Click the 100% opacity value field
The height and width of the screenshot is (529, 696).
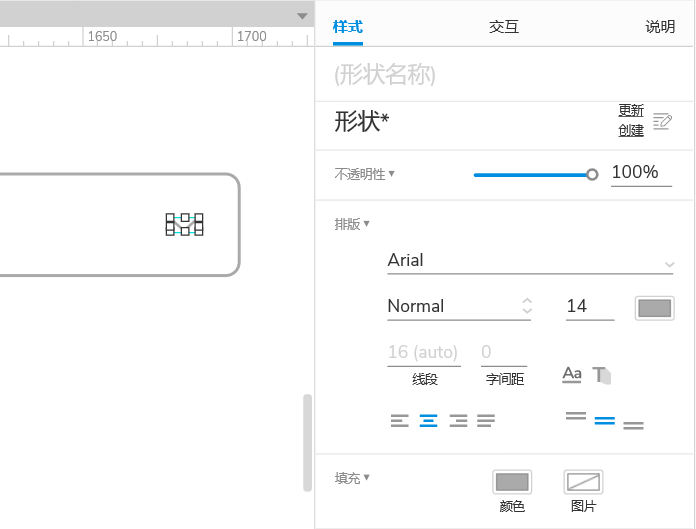641,173
